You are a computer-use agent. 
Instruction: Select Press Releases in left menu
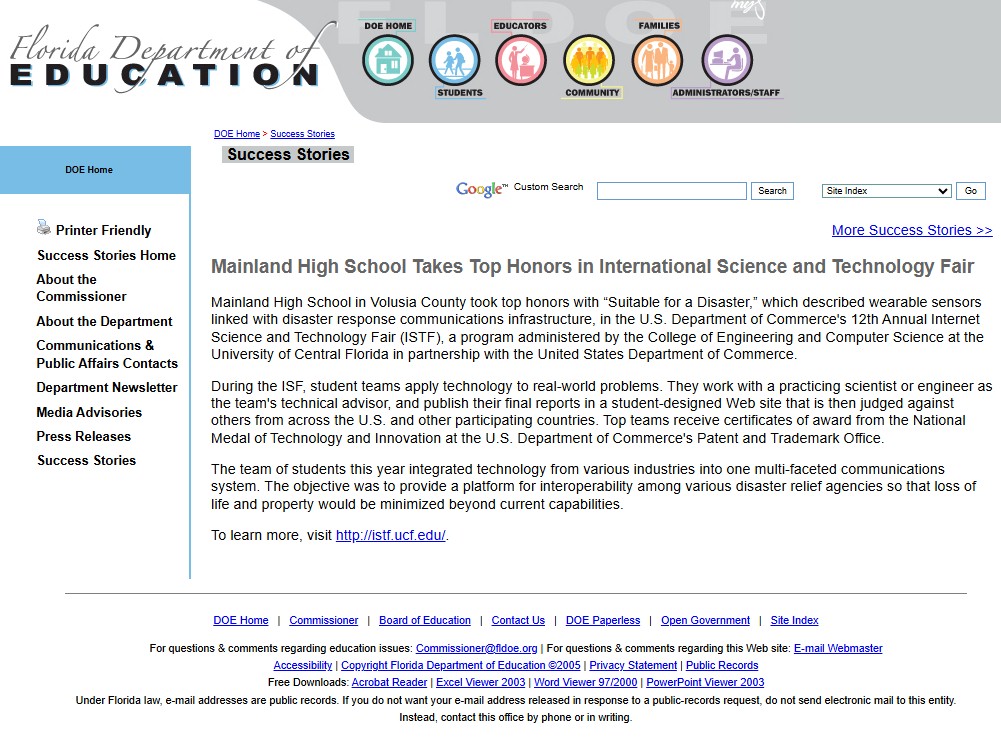coord(84,437)
